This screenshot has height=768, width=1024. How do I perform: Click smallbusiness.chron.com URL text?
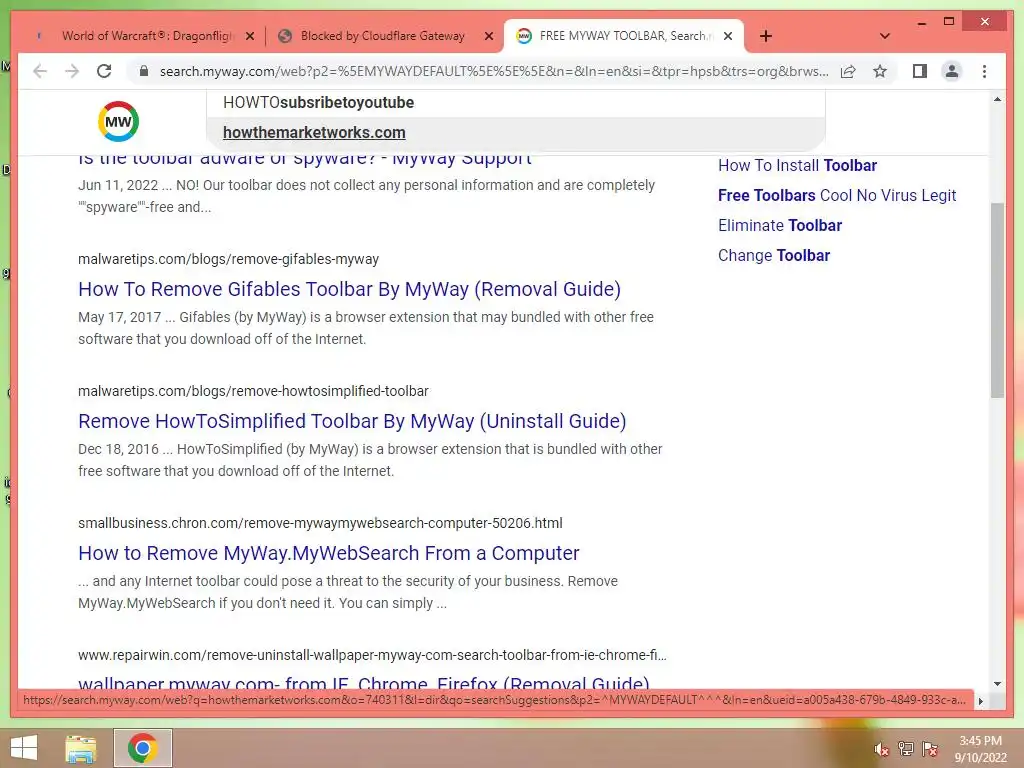coord(320,523)
